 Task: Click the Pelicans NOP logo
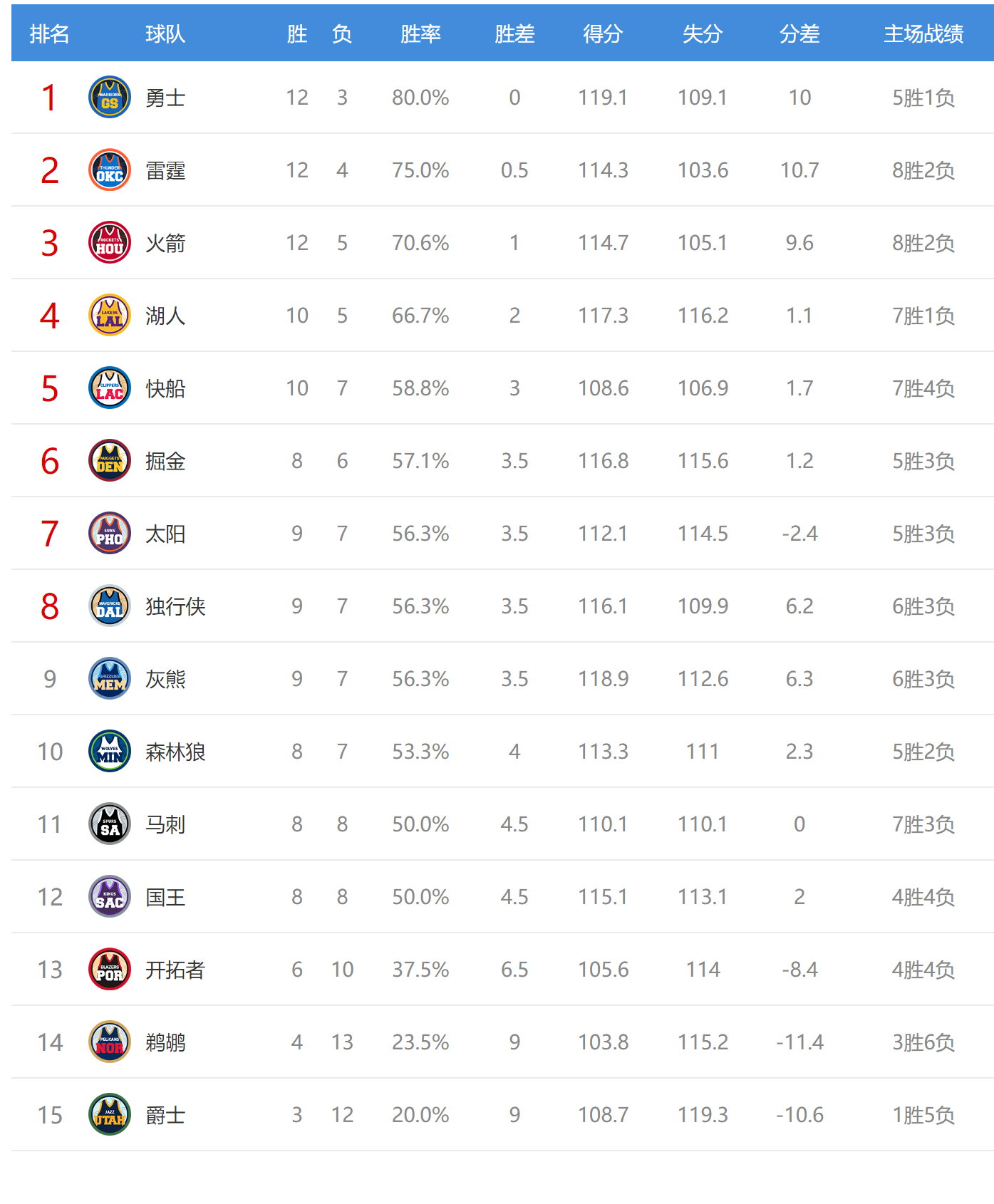click(110, 1042)
